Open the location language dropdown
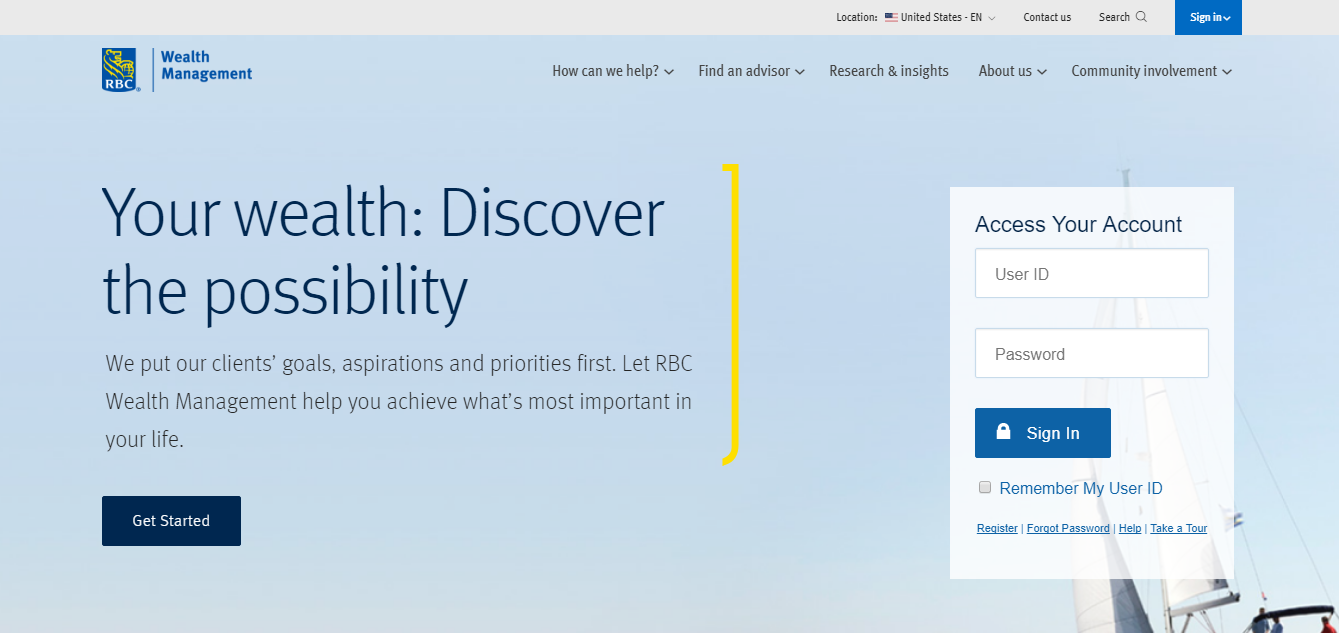The image size is (1339, 633). [940, 17]
